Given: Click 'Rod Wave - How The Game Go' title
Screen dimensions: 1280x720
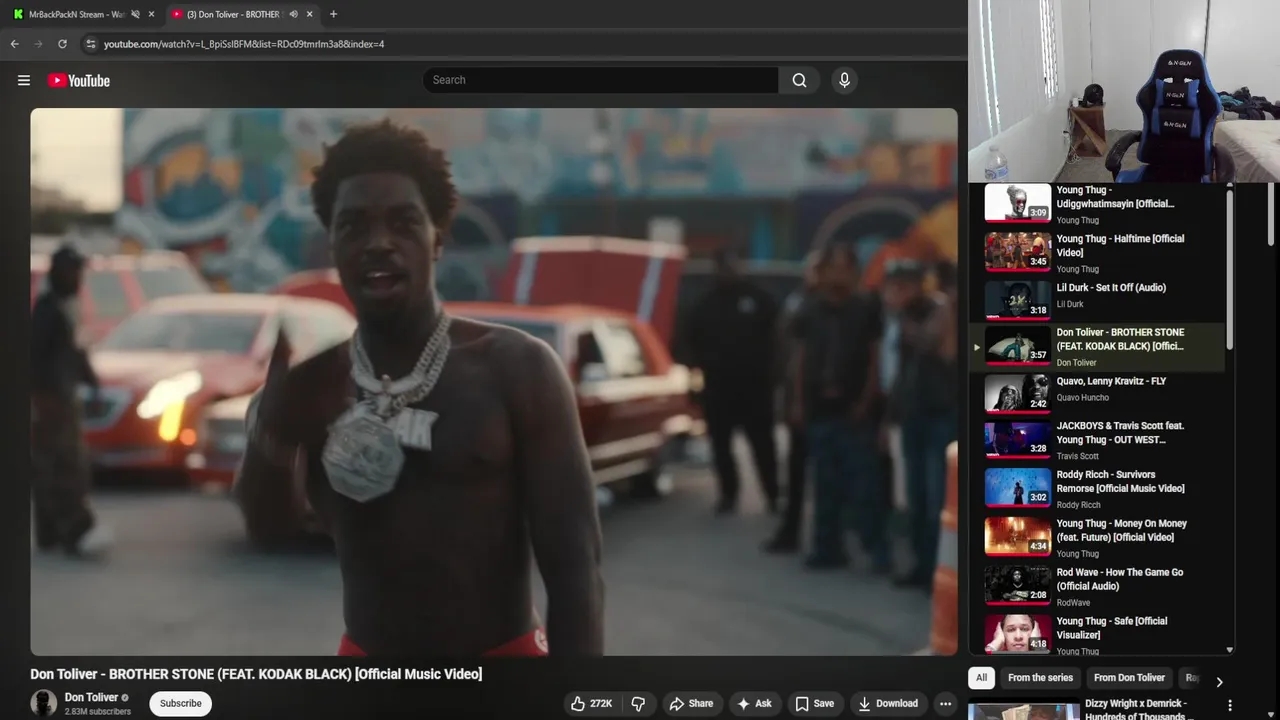Looking at the screenshot, I should [1120, 579].
